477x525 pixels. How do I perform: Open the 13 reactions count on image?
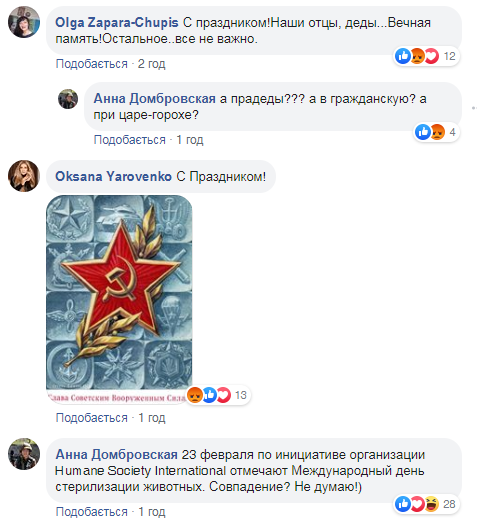click(x=241, y=395)
